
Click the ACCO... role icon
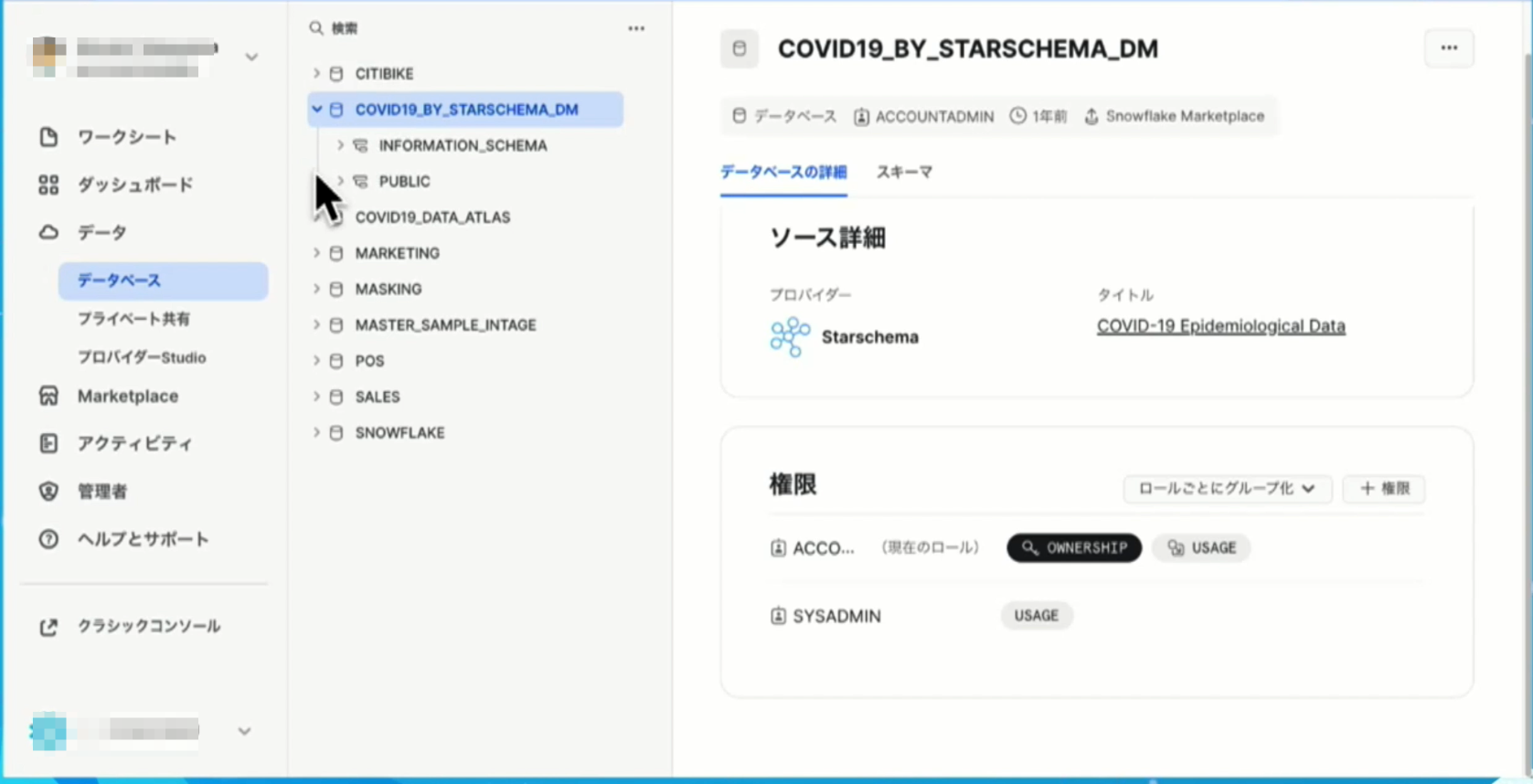(x=778, y=548)
